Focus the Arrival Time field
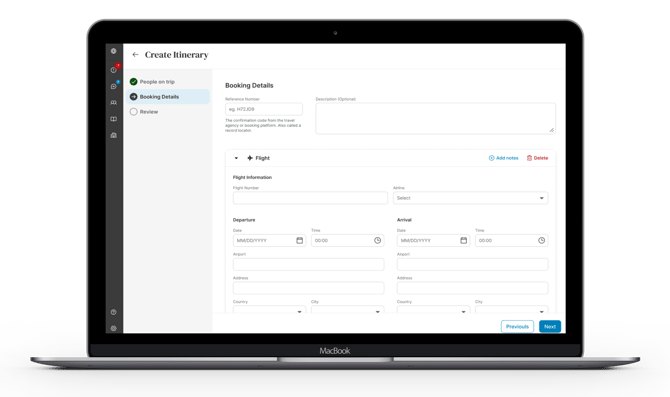 tap(511, 241)
